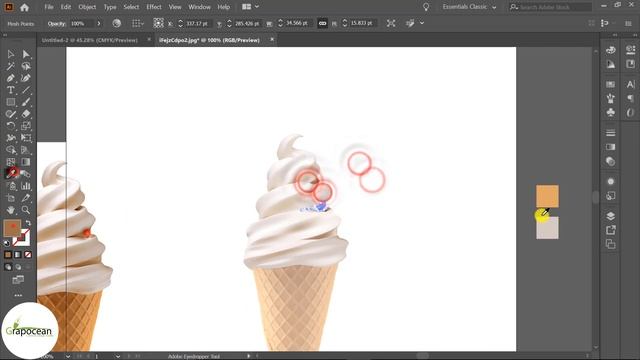
Task: Select the Magic Wand tool
Action: coord(11,66)
